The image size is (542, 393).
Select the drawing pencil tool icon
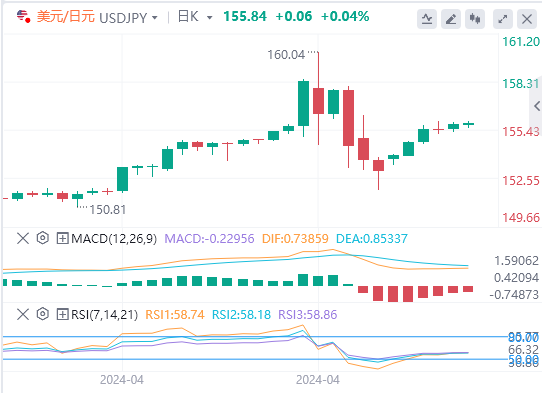coord(451,19)
